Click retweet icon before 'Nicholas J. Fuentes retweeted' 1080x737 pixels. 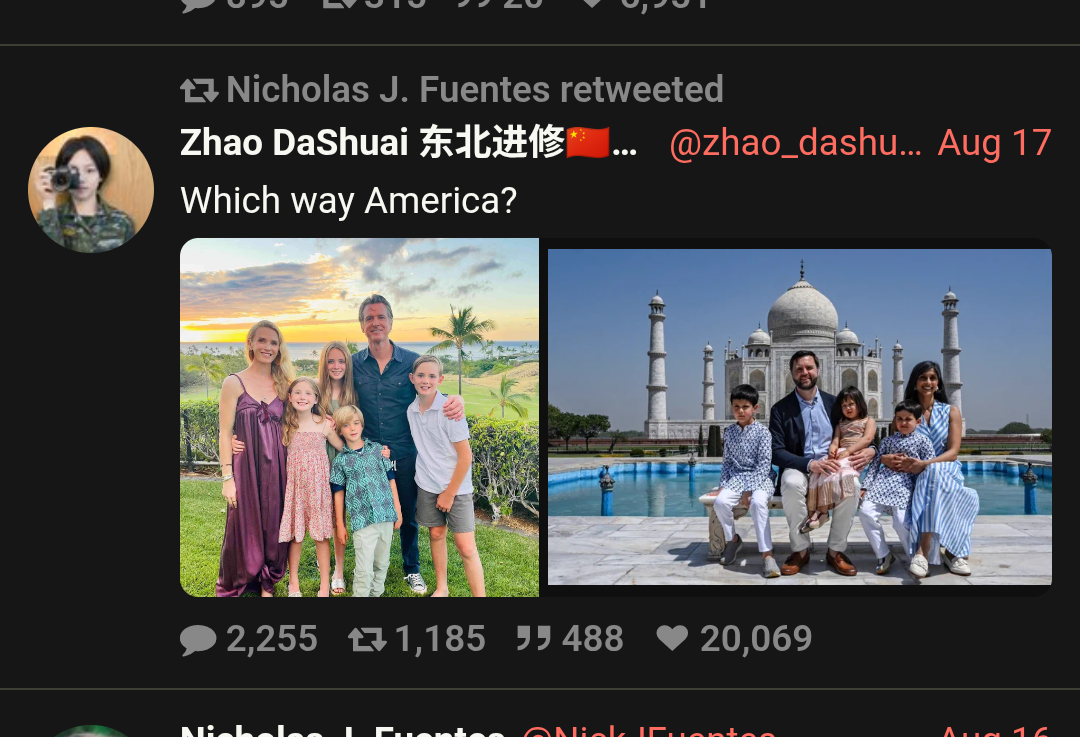tap(199, 90)
